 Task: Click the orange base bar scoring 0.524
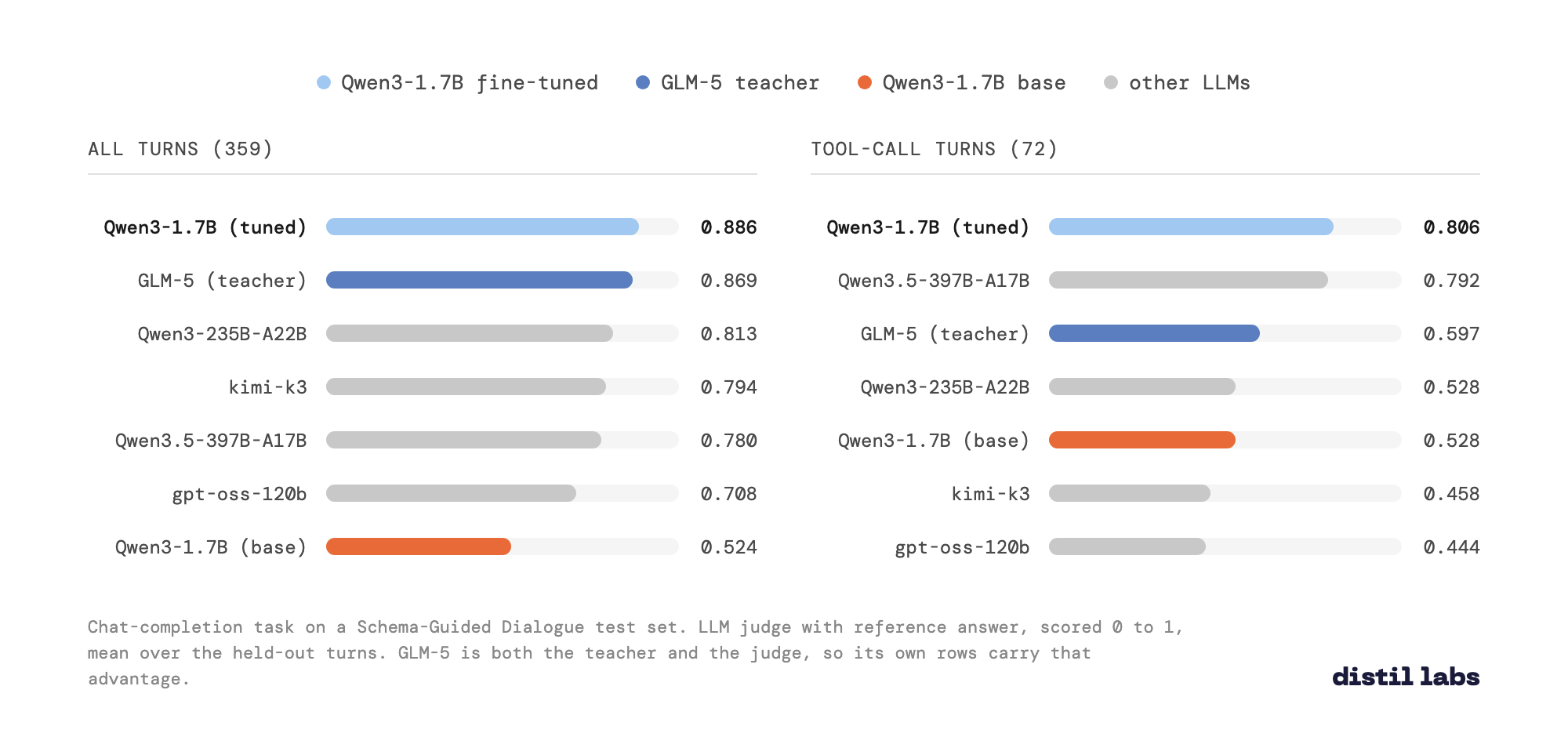[419, 546]
